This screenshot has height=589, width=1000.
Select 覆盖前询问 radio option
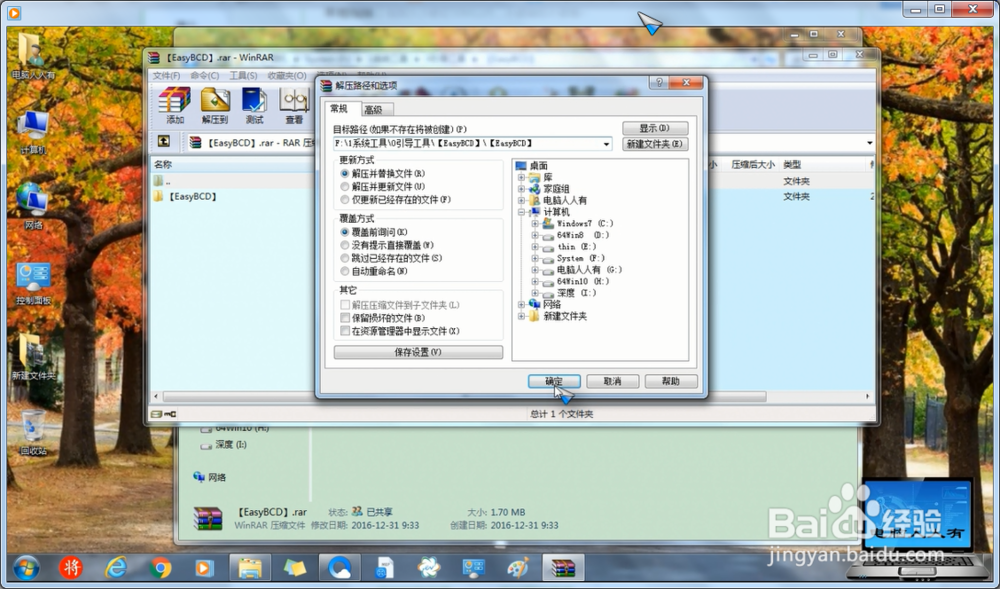[x=345, y=232]
